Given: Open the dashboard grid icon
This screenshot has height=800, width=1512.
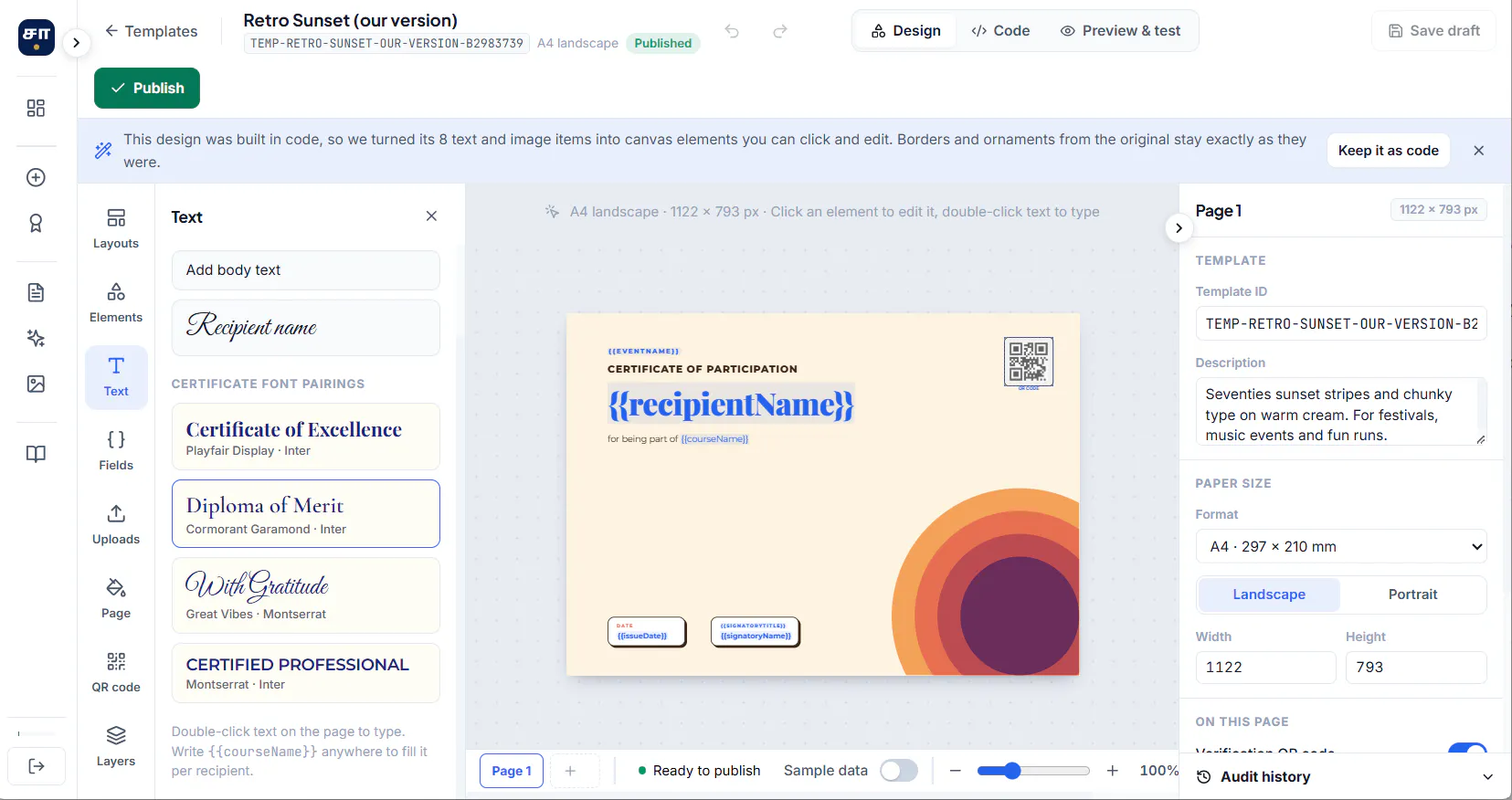Looking at the screenshot, I should [36, 108].
